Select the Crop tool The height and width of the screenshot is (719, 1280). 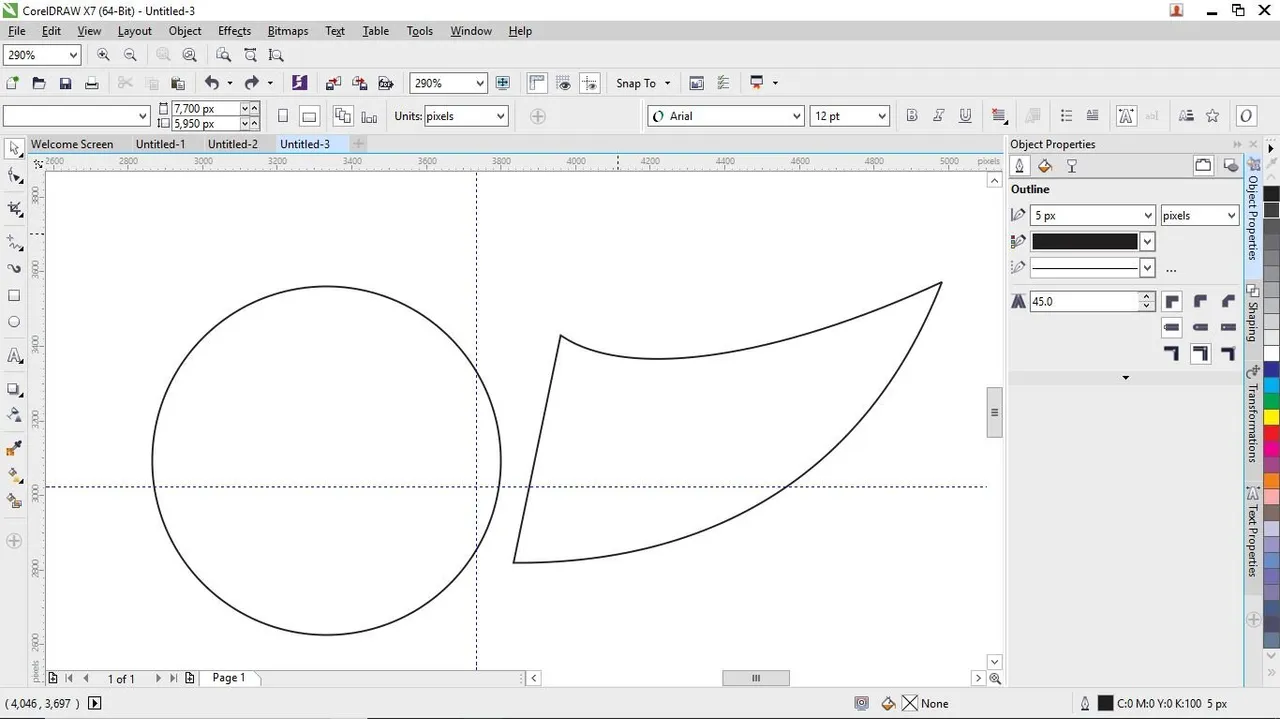14,209
